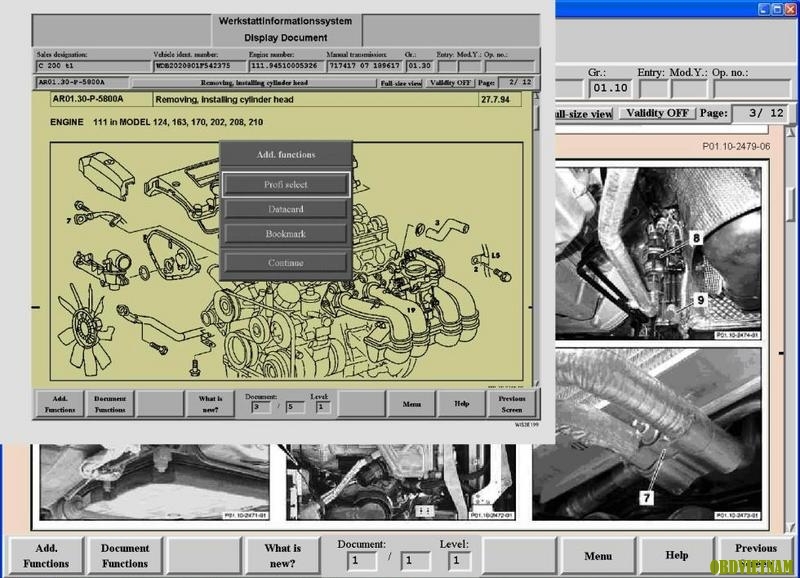Click overlay Level input field
The image size is (800, 578).
pyautogui.click(x=322, y=407)
